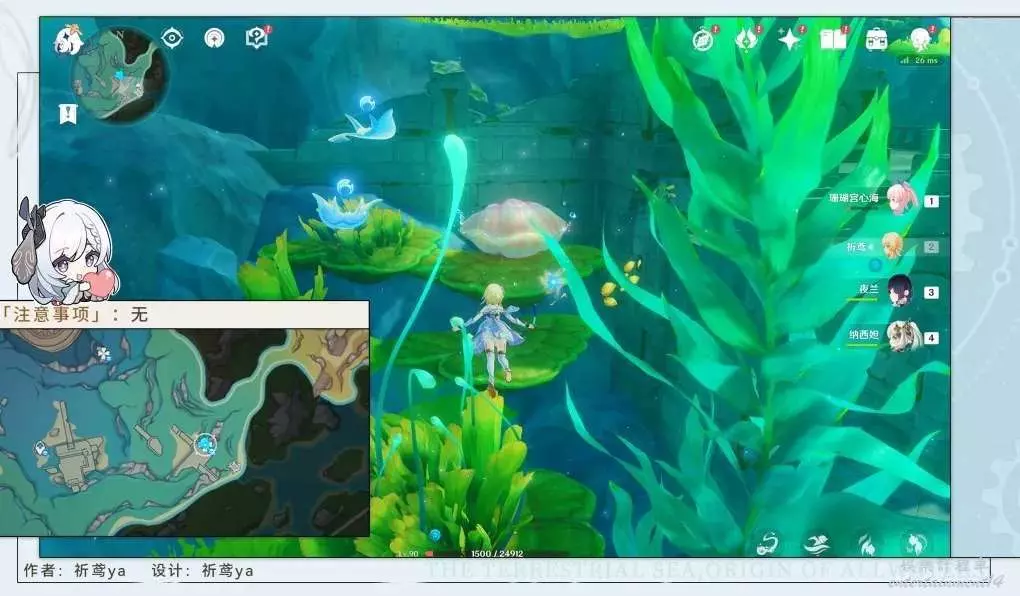Open the battle pass wings icon
Image resolution: width=1020 pixels, height=596 pixels.
click(746, 40)
